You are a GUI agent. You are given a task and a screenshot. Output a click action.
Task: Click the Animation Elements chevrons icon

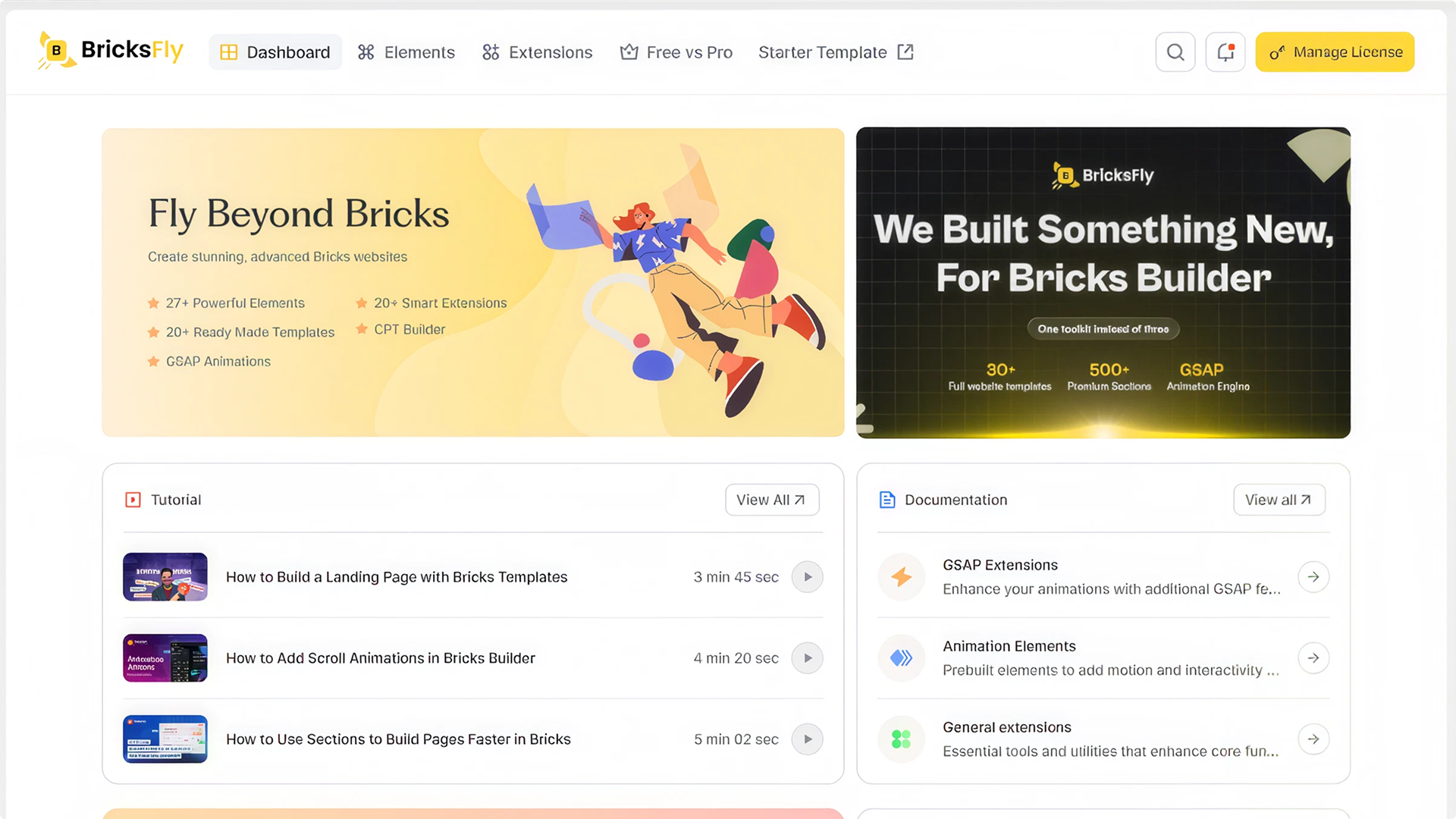902,658
